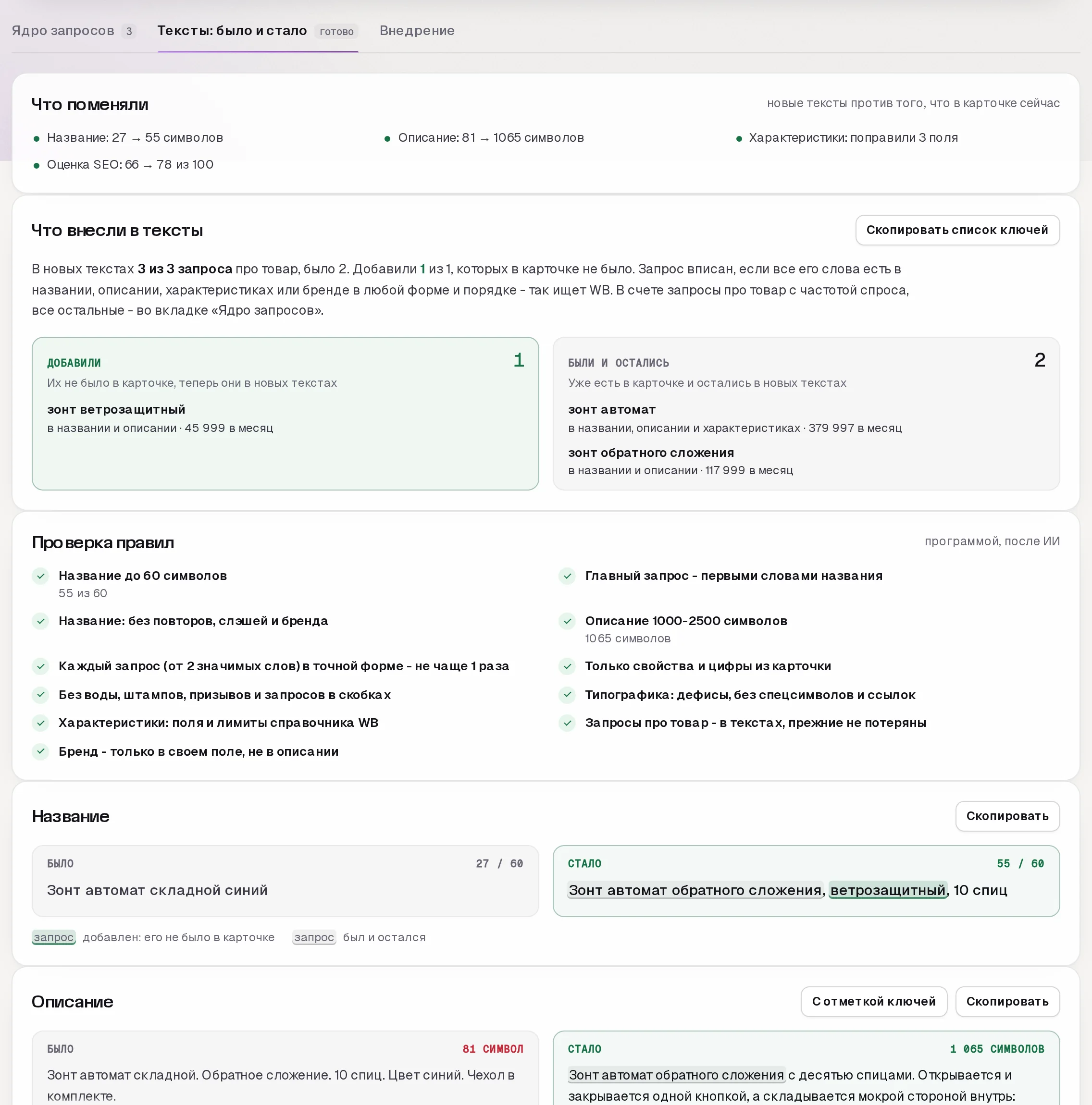Click the kept query зонт автомат
Image resolution: width=1092 pixels, height=1105 pixels.
pos(612,409)
